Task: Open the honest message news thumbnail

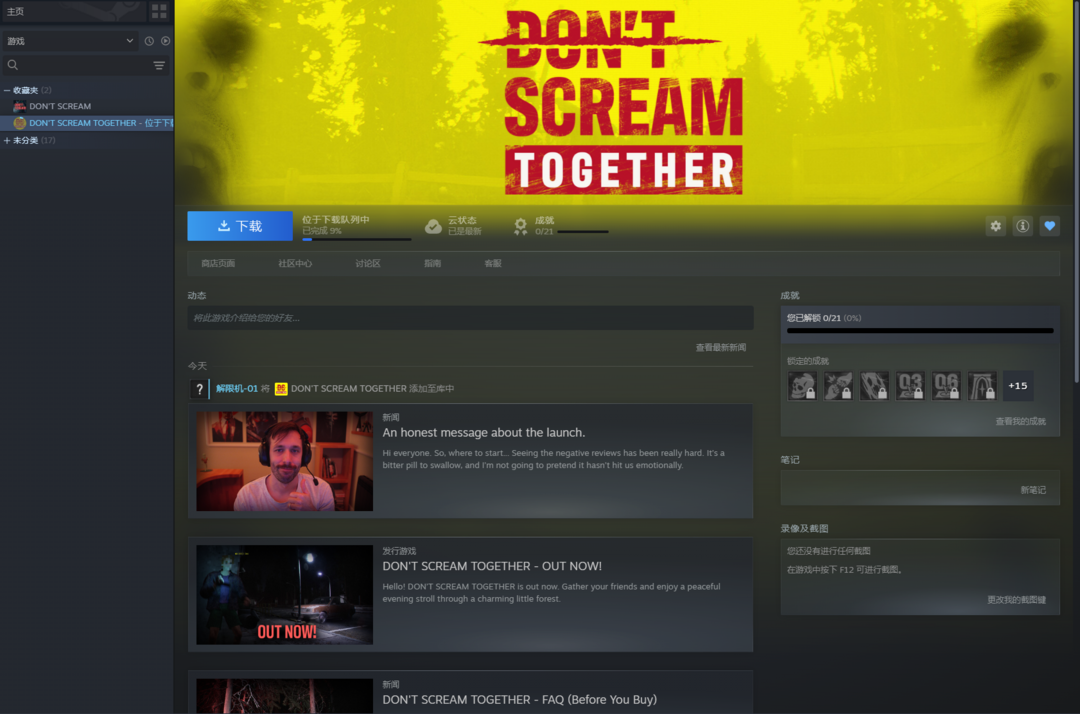Action: 284,461
